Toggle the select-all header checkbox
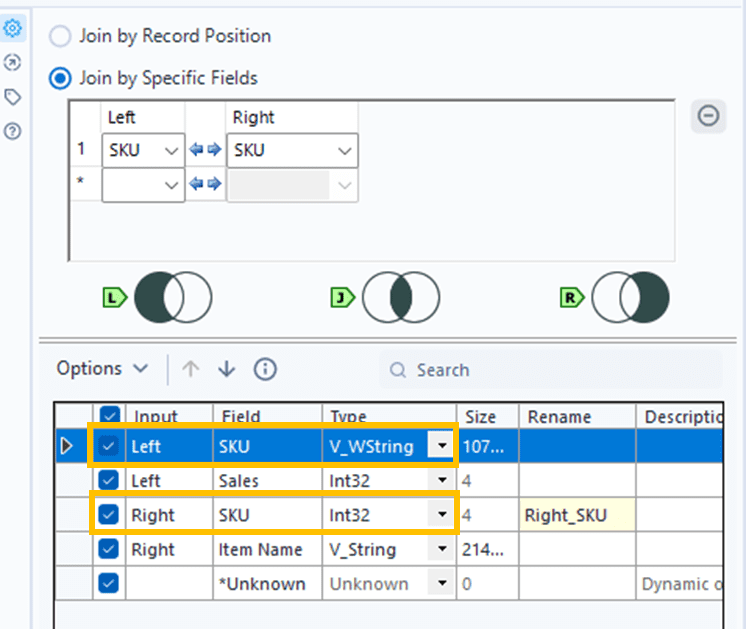This screenshot has height=629, width=746. pos(109,414)
